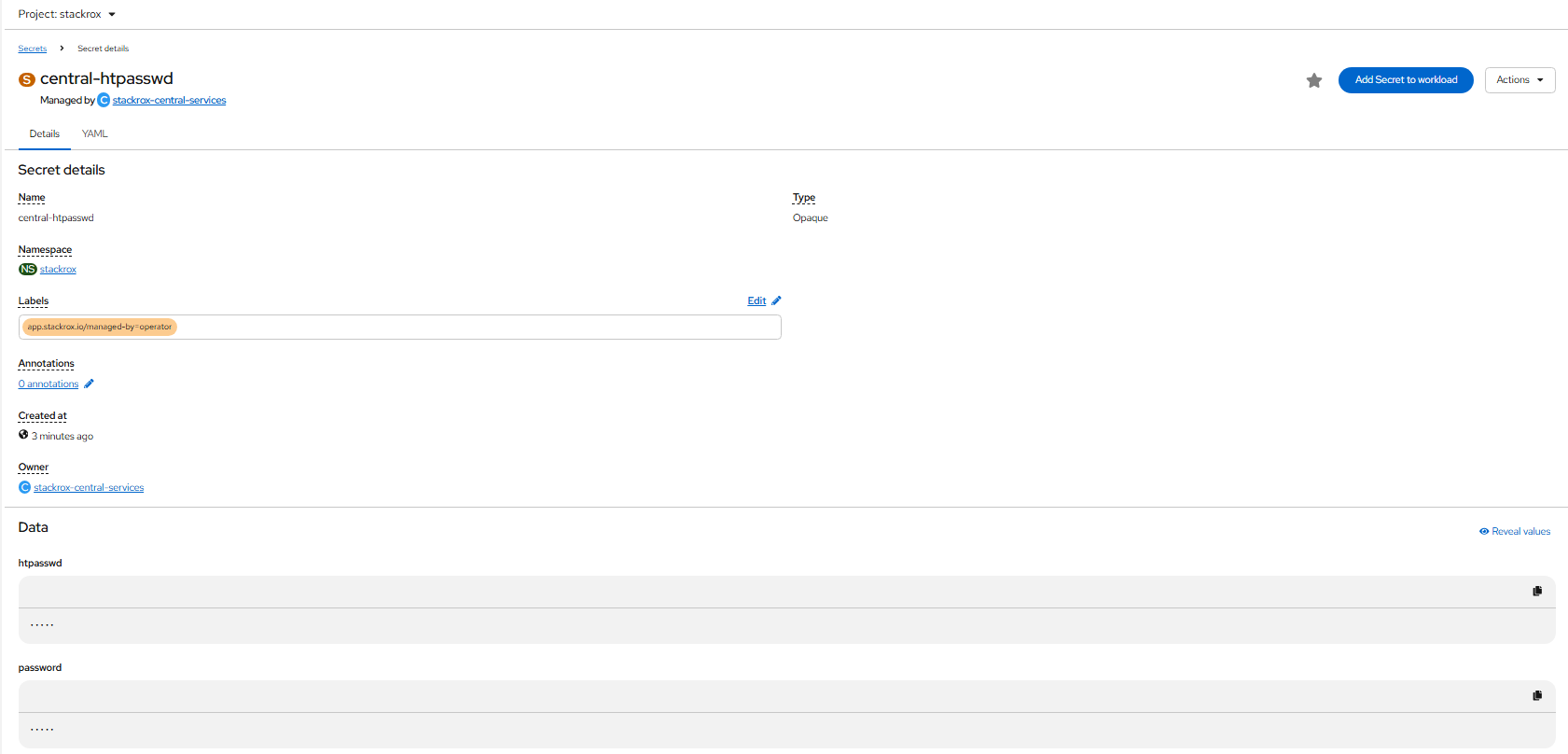This screenshot has height=754, width=1568.
Task: Click the pencil icon beside Labels Edit
Action: click(776, 300)
